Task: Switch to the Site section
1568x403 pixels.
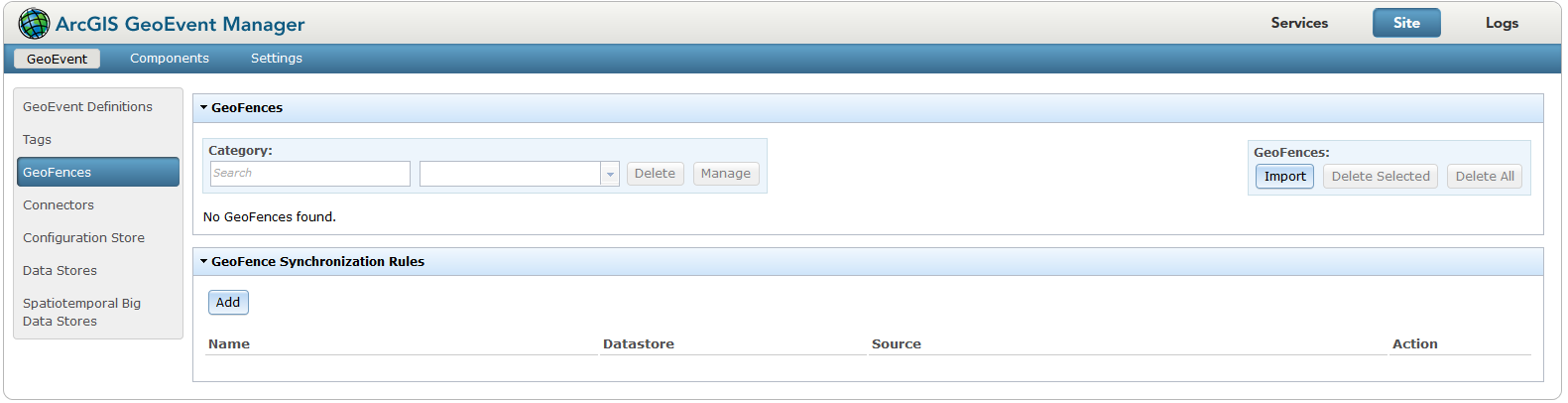Action: [x=1406, y=23]
